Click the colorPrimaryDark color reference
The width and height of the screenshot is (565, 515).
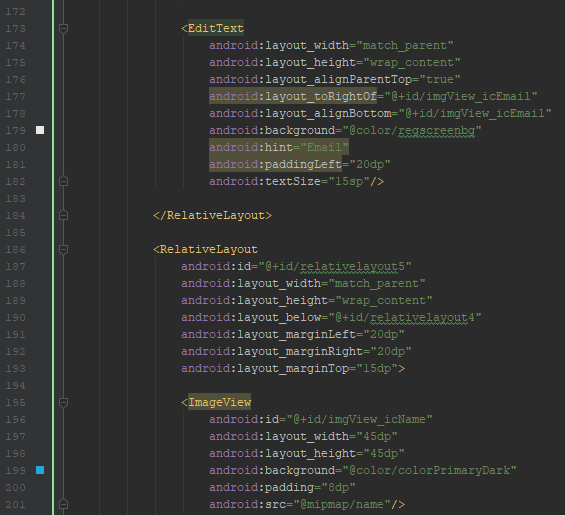coord(454,470)
